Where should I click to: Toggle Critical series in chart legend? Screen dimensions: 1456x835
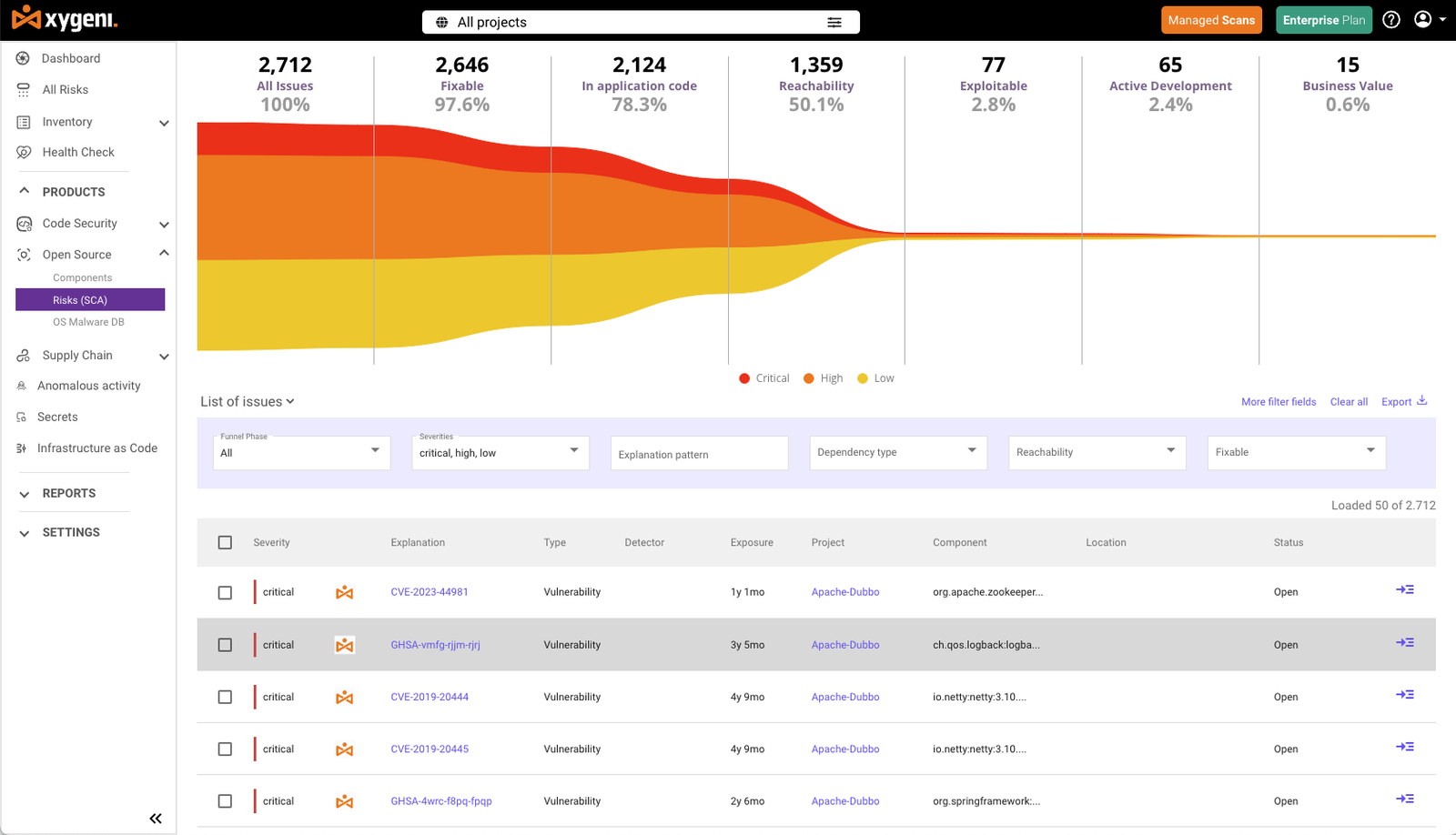pos(764,378)
